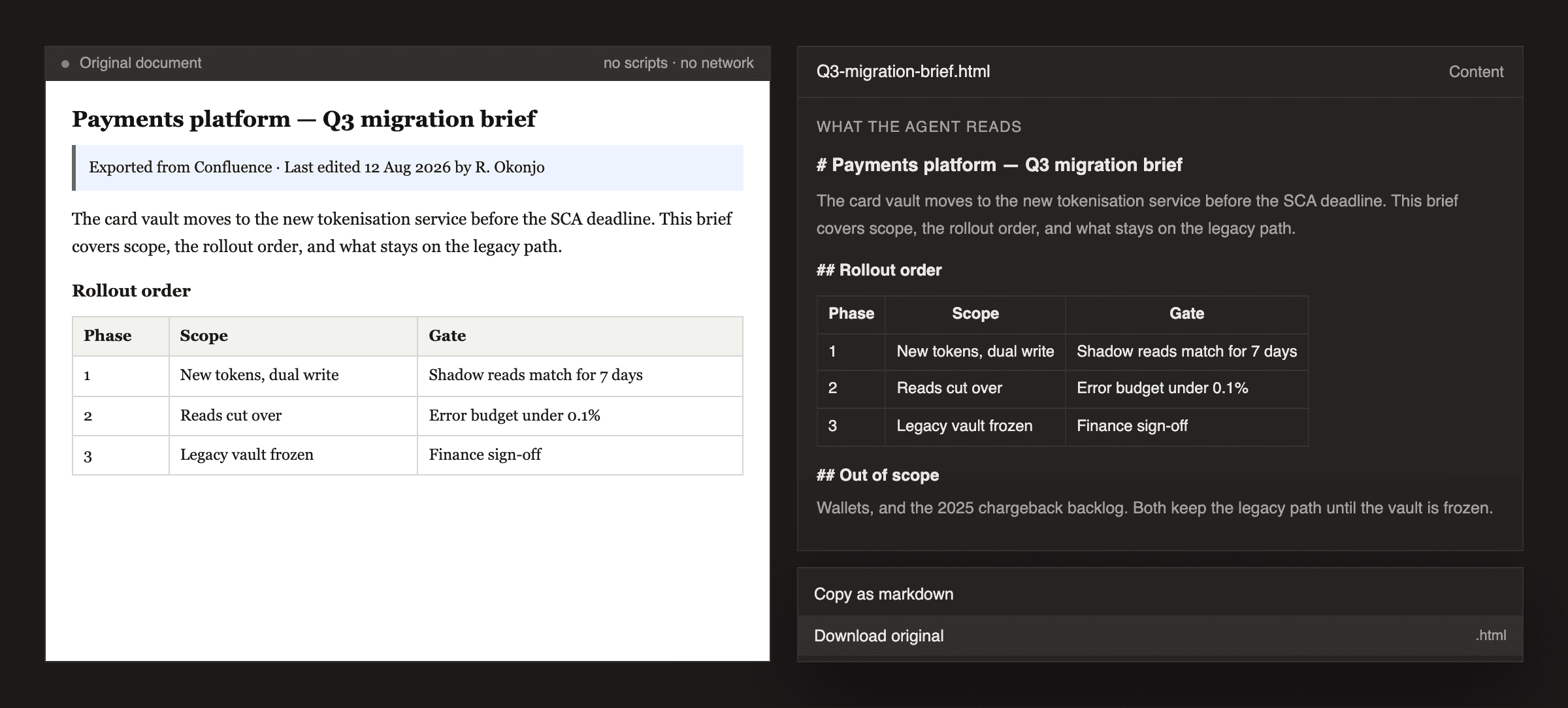The height and width of the screenshot is (708, 1568).
Task: Select the Content label in header
Action: 1476,72
